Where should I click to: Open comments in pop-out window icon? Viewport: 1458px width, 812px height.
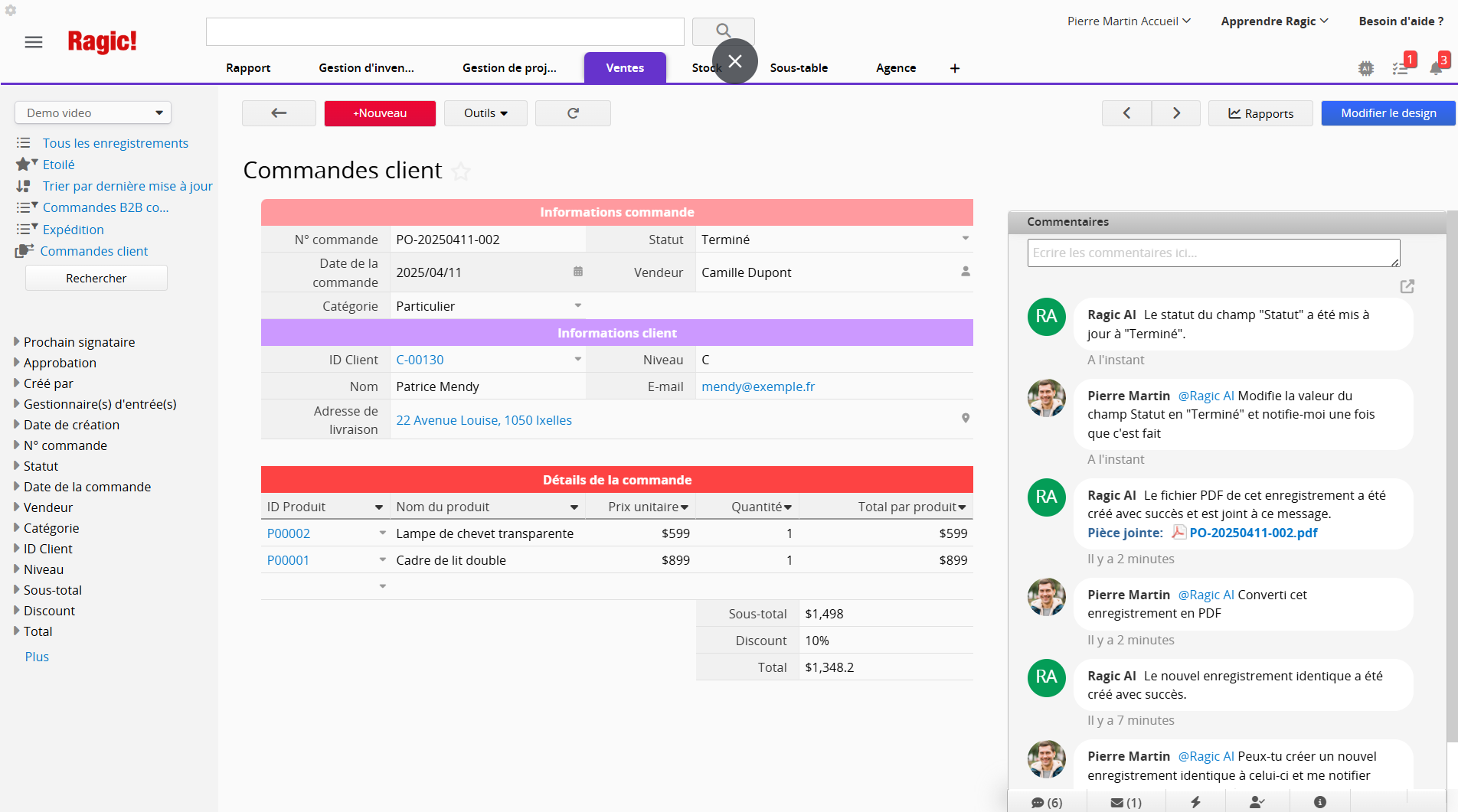click(1407, 286)
